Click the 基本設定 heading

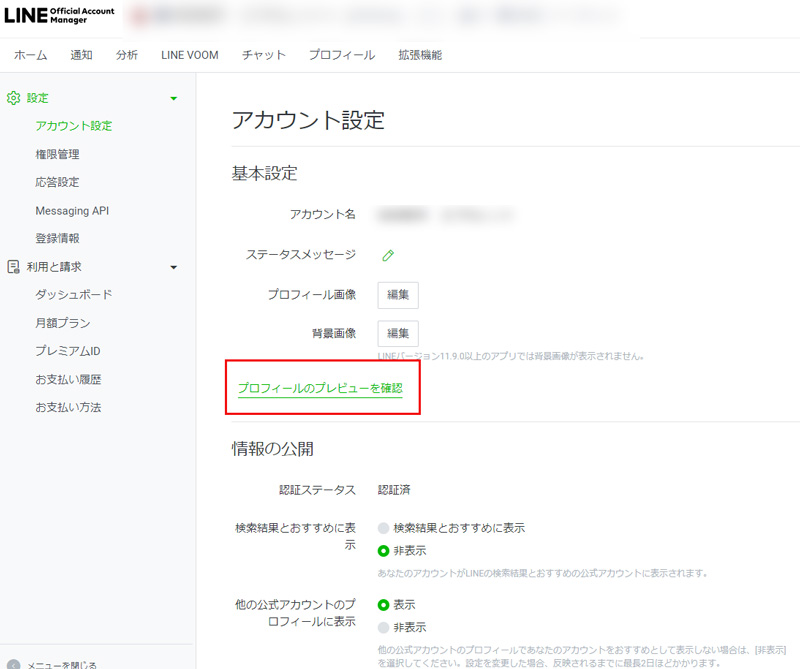(x=264, y=174)
